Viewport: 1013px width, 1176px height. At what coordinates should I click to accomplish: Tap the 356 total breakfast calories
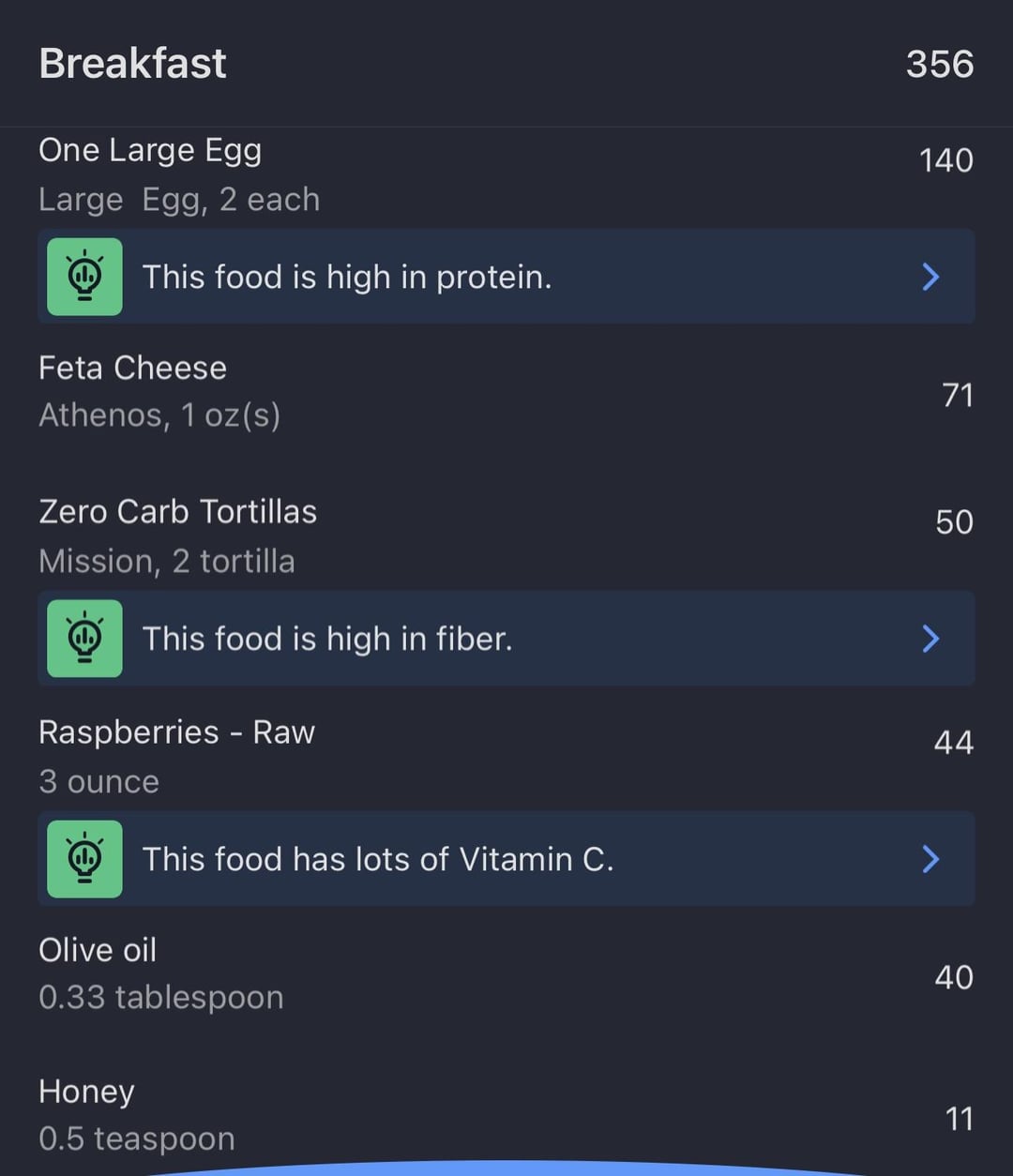coord(940,65)
